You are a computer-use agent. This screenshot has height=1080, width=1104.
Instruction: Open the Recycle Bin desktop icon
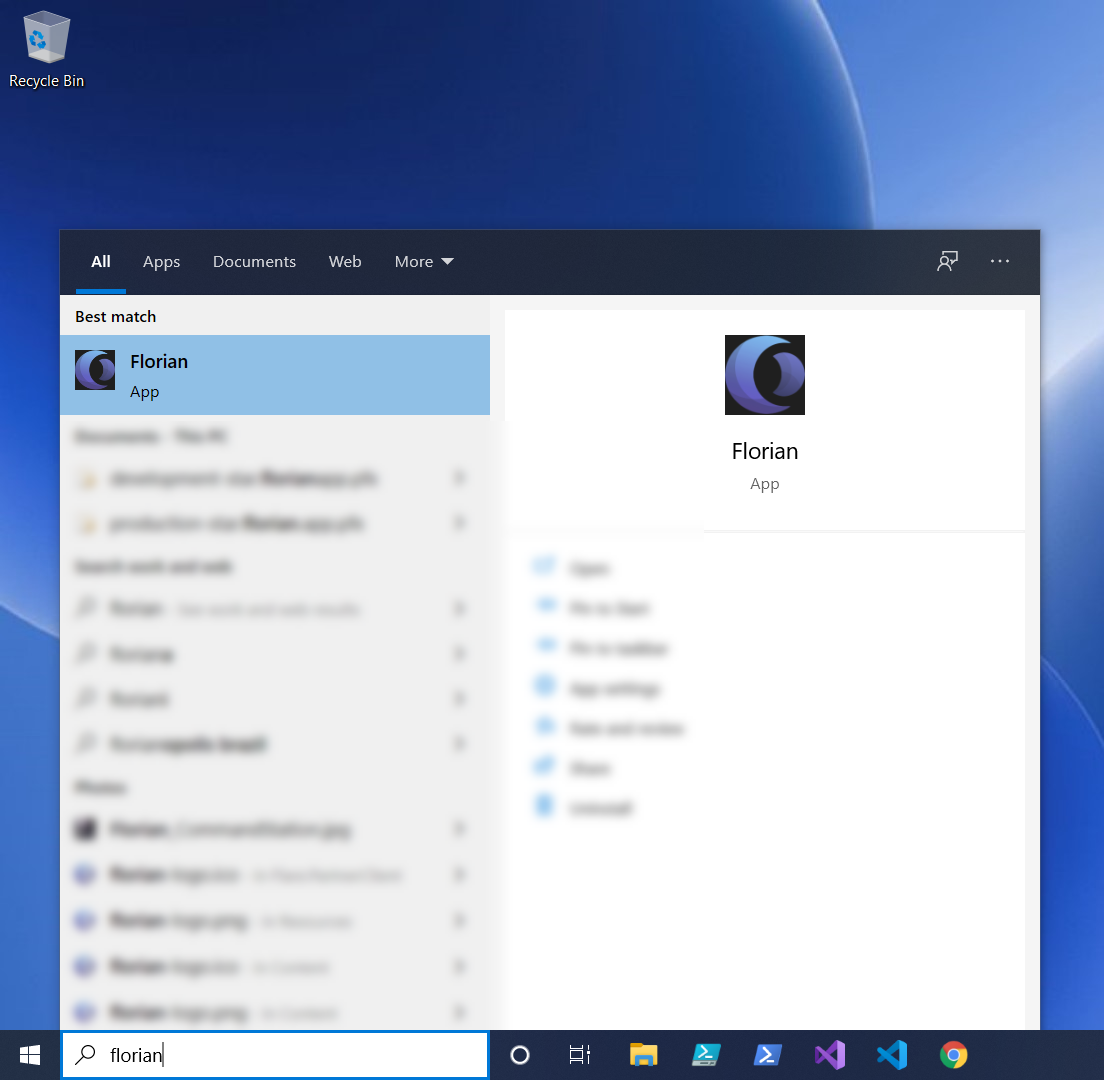coord(46,49)
